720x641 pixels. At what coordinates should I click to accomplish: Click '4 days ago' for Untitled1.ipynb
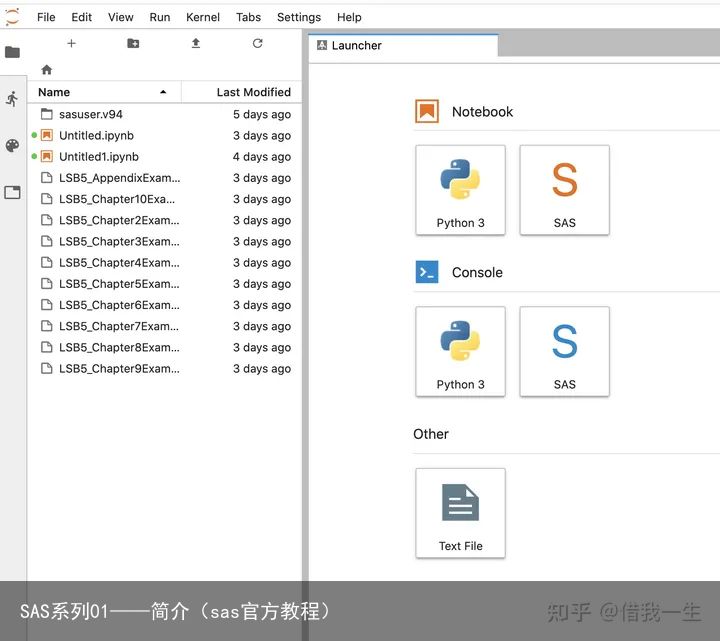point(262,156)
